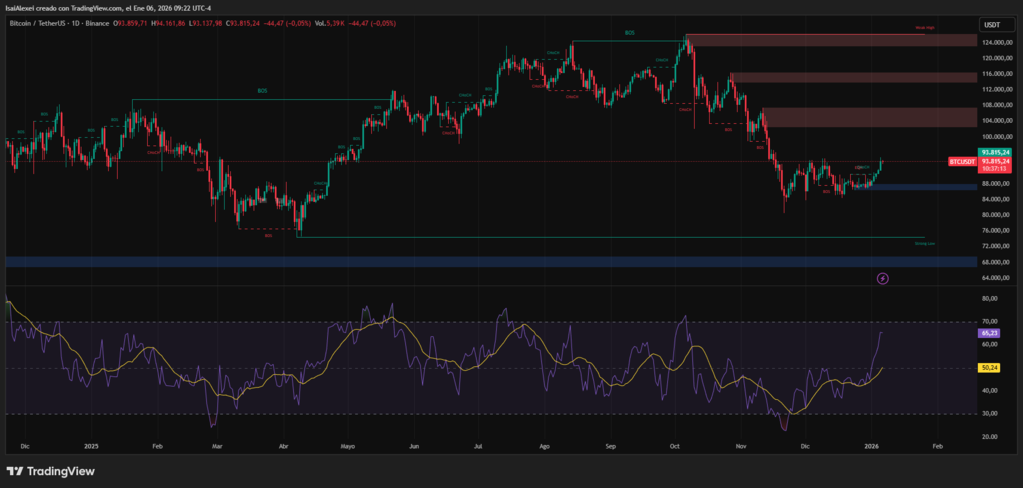This screenshot has height=488, width=1023.
Task: Click the 'Strong Low' annotation label
Action: tap(924, 242)
